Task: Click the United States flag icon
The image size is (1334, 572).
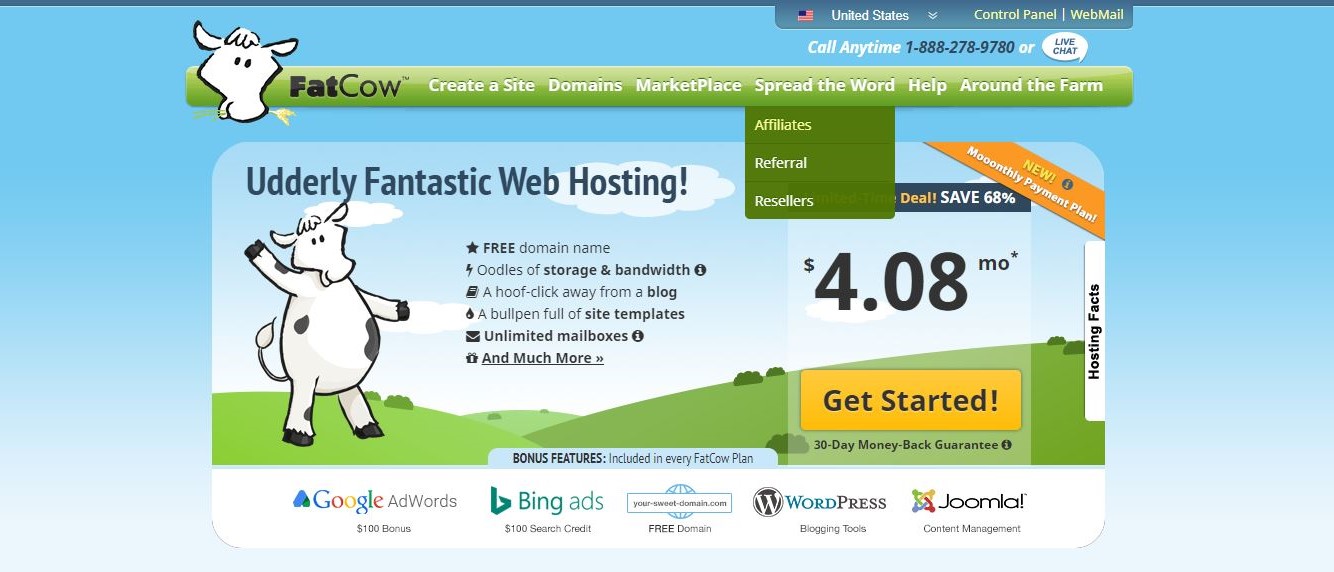Action: pyautogui.click(x=805, y=15)
